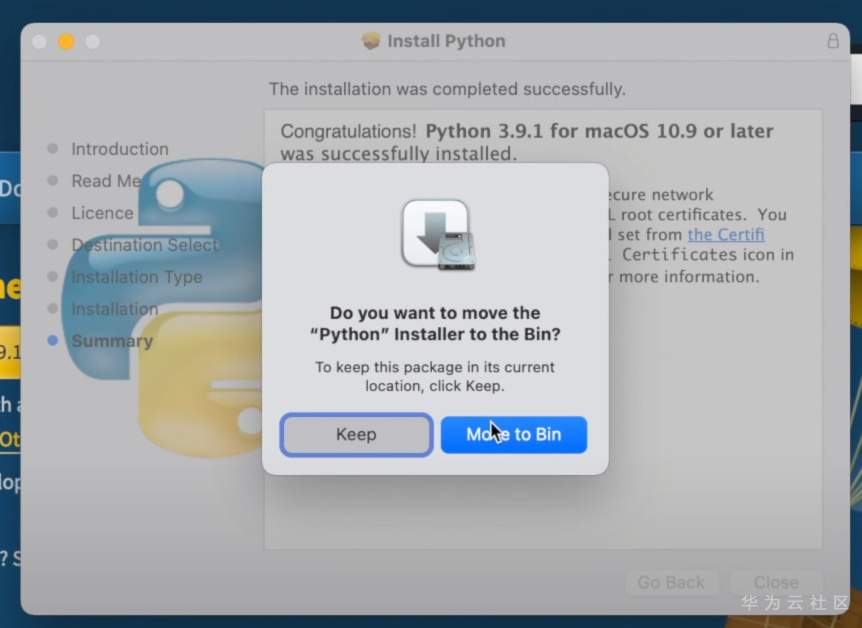Select the Introduction step

click(120, 148)
